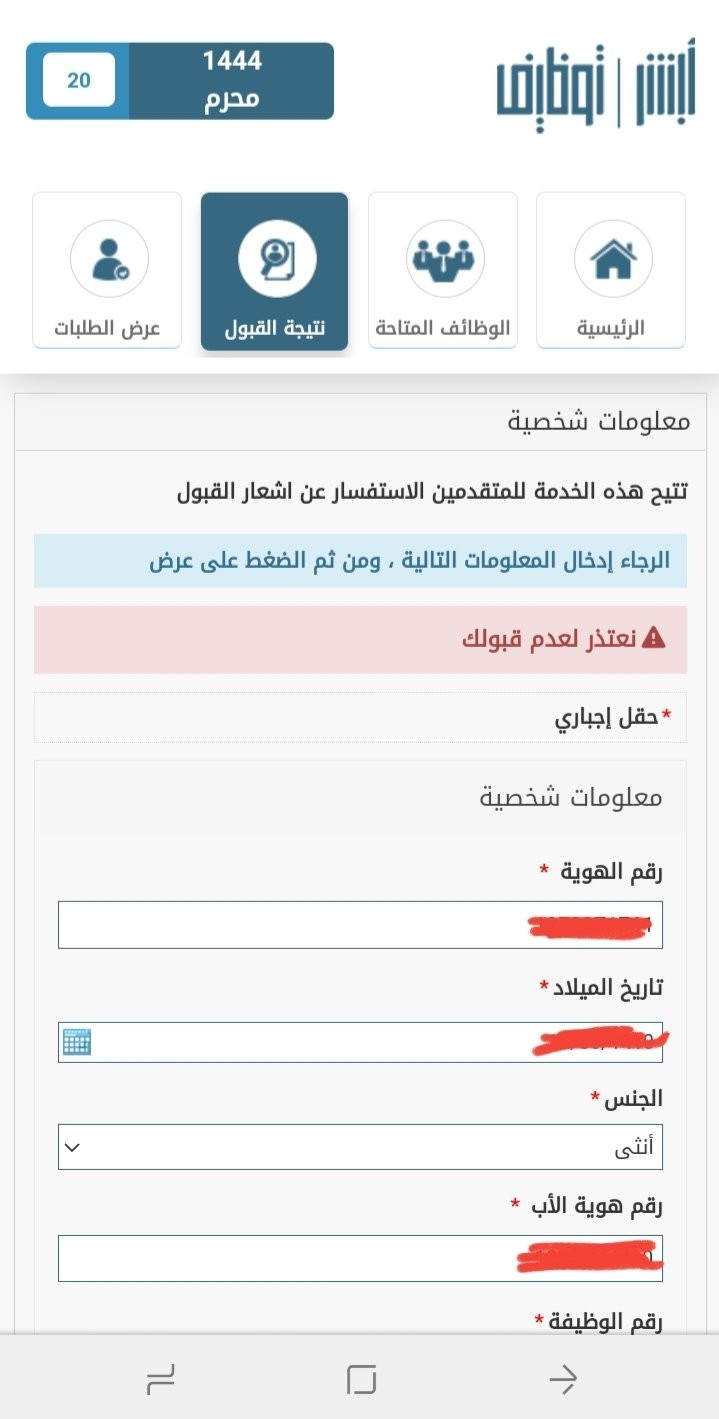Open the recent apps navigation button
The width and height of the screenshot is (719, 1419).
pos(160,1381)
